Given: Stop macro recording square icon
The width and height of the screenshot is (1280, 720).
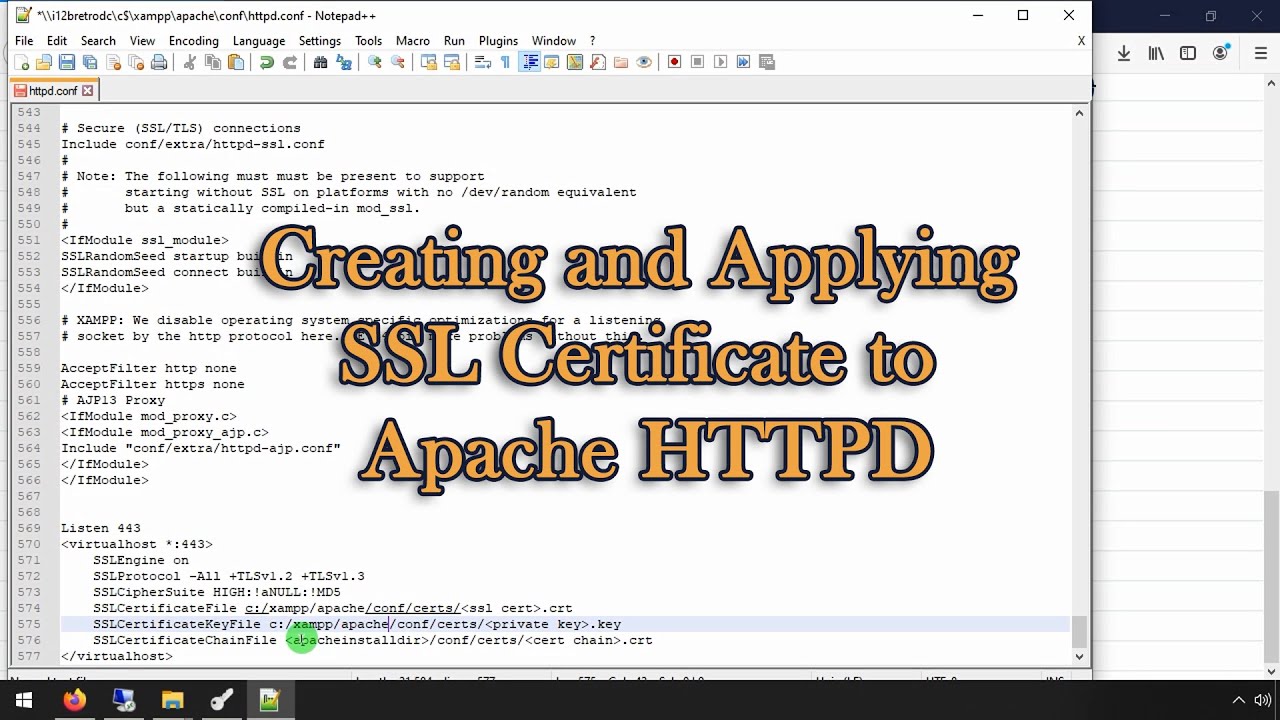Looking at the screenshot, I should pos(697,62).
